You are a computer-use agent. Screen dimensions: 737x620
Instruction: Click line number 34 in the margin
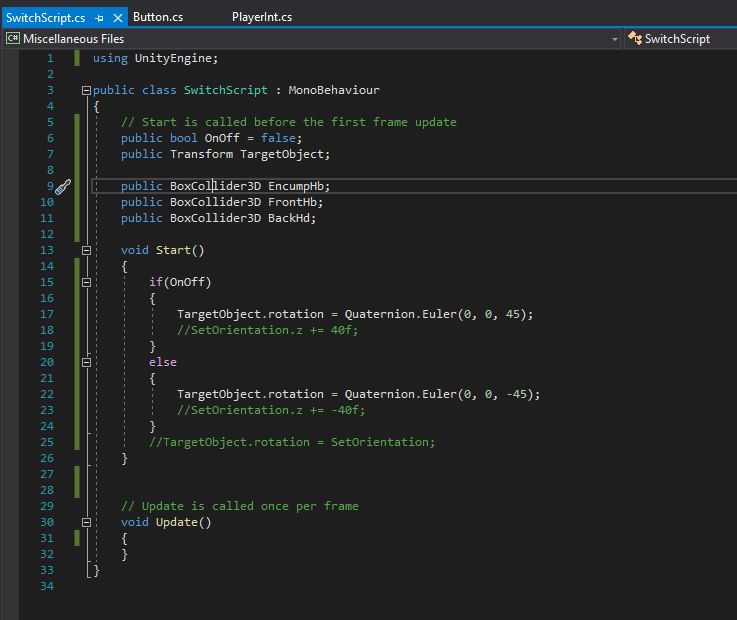point(47,586)
